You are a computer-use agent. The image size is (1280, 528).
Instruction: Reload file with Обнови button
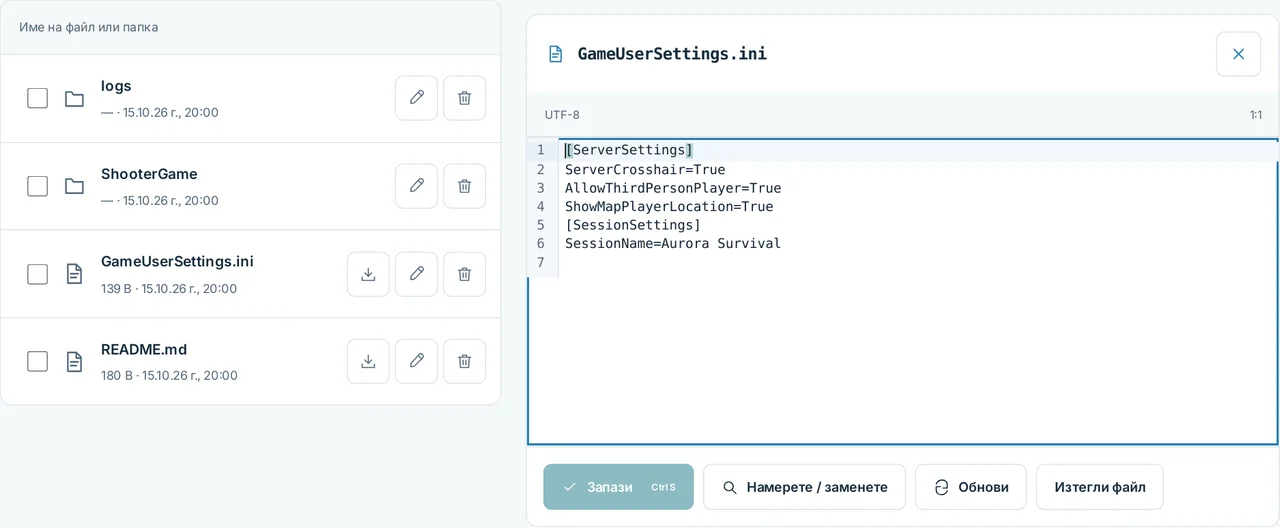click(x=970, y=487)
